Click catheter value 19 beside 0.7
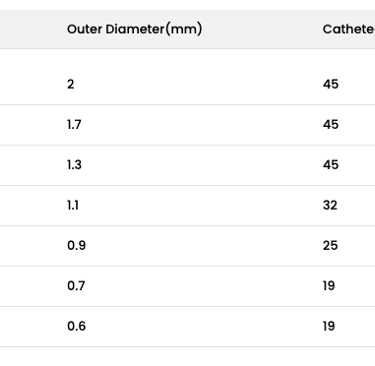The image size is (375, 366). pos(329,286)
